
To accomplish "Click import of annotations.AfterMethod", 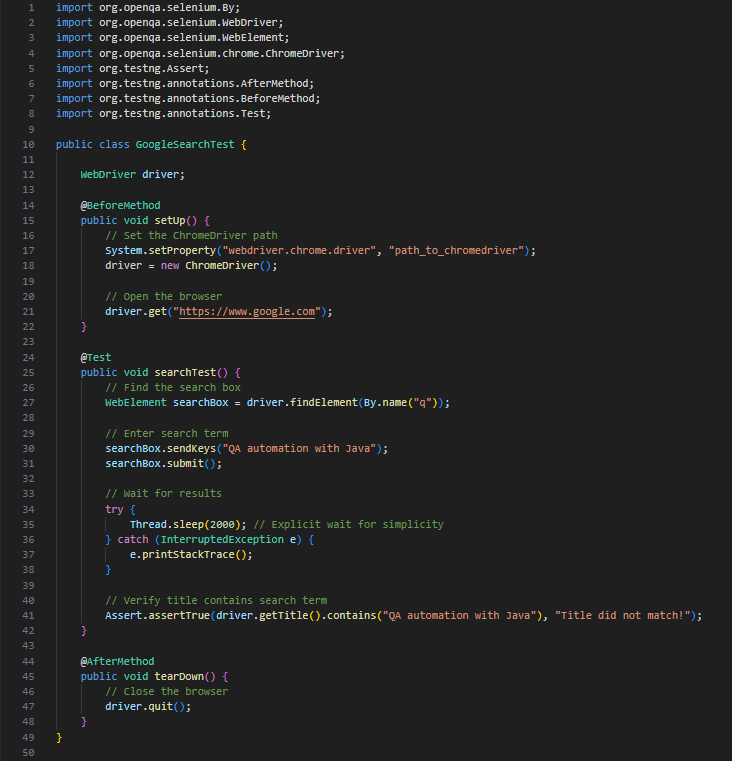I will (185, 84).
